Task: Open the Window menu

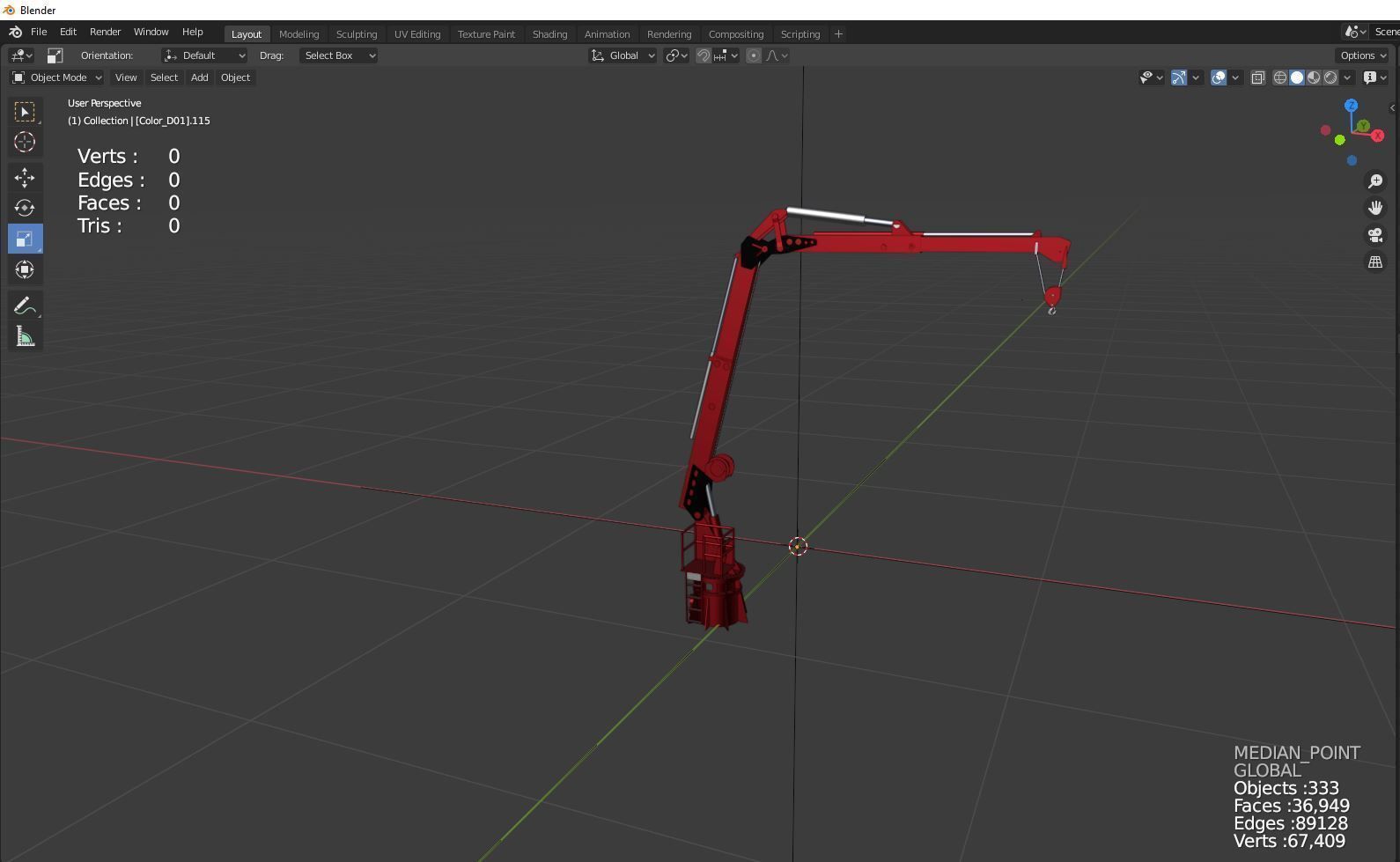Action: [151, 32]
